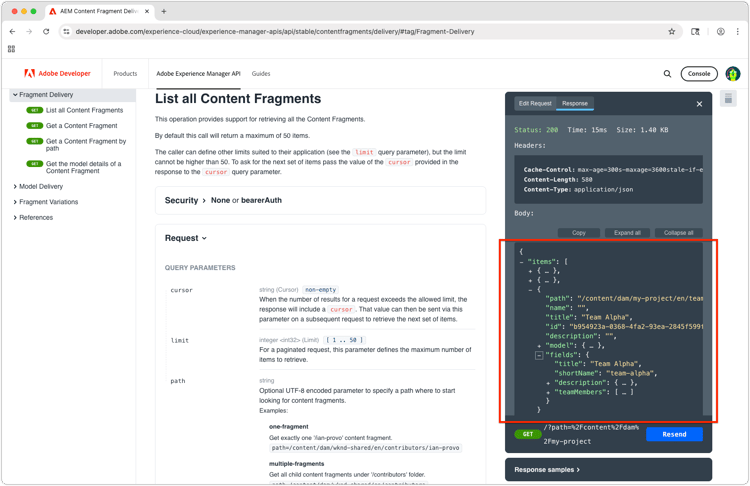This screenshot has height=486, width=750.
Task: Open the Products menu
Action: tap(125, 74)
